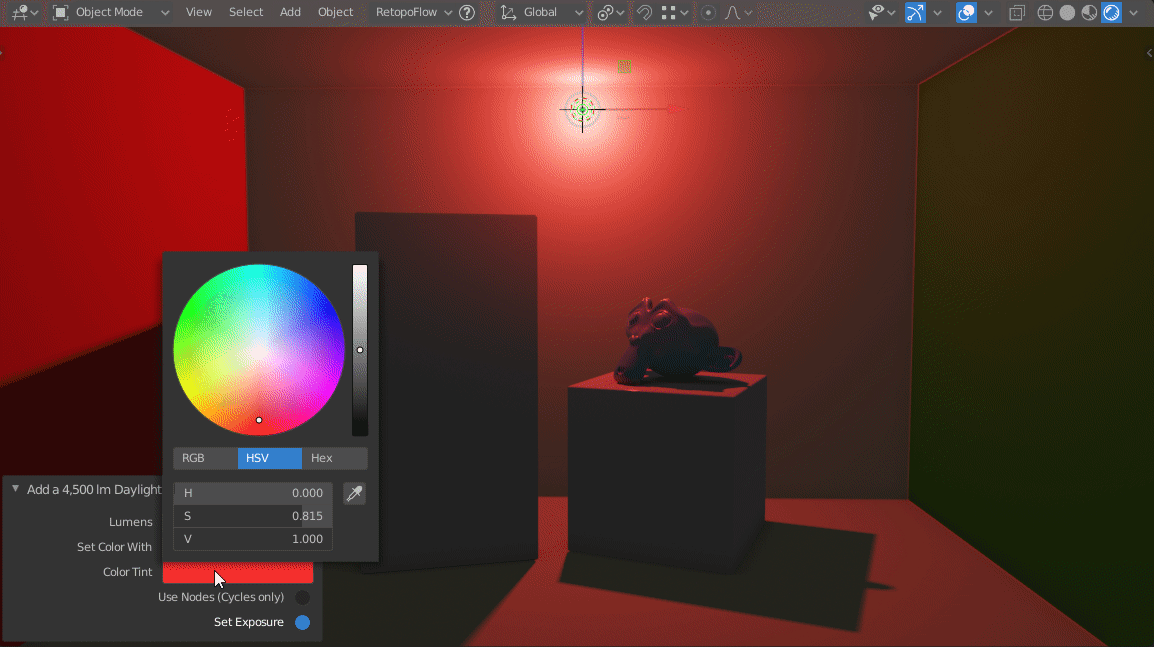The width and height of the screenshot is (1154, 647).
Task: Toggle the viewport overlays button
Action: click(x=966, y=13)
